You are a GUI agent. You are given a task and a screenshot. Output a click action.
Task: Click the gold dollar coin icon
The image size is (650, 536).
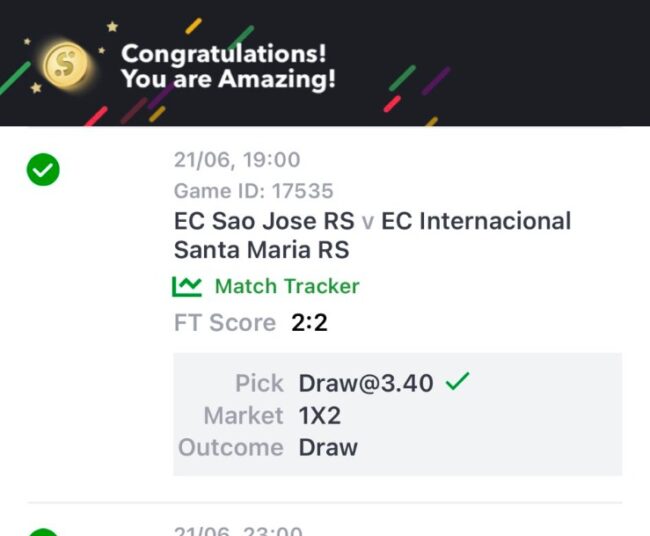coord(66,64)
